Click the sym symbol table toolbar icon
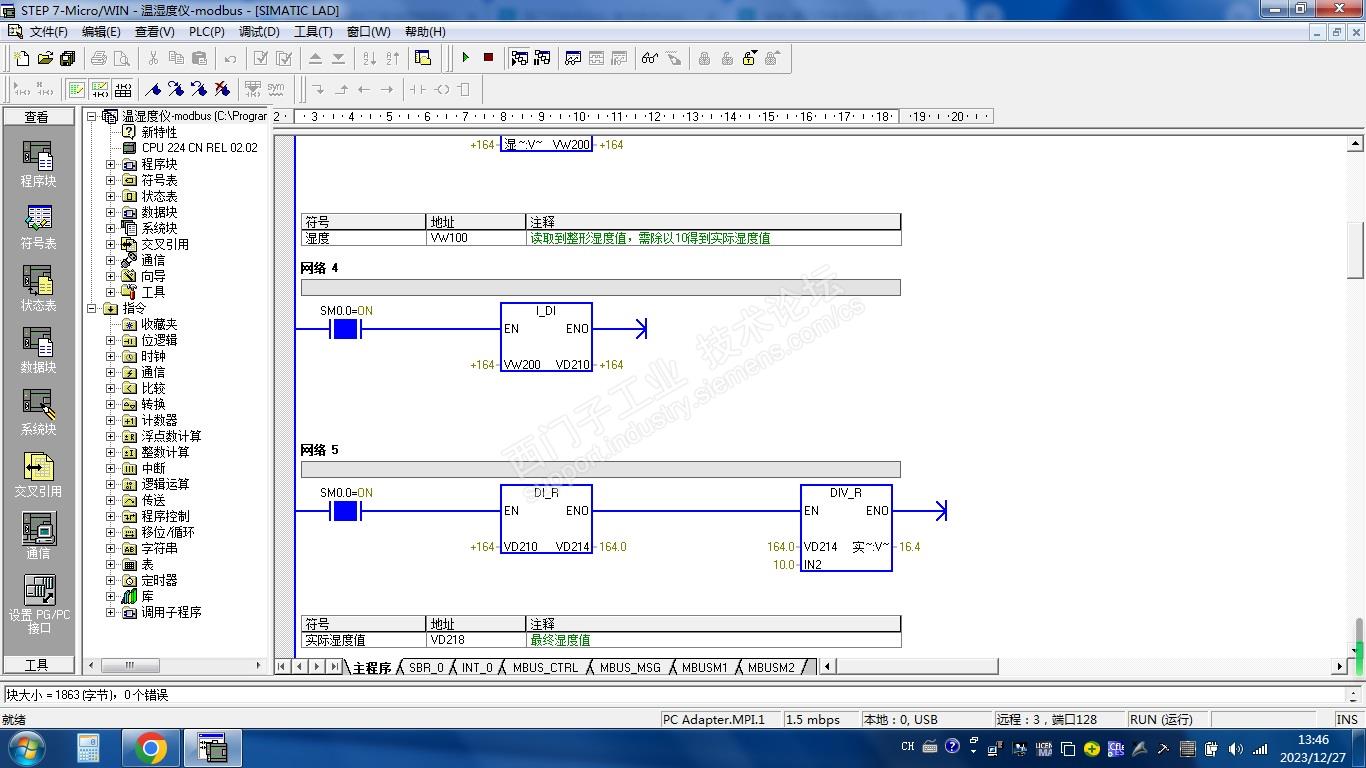Viewport: 1366px width, 768px height. pos(275,89)
